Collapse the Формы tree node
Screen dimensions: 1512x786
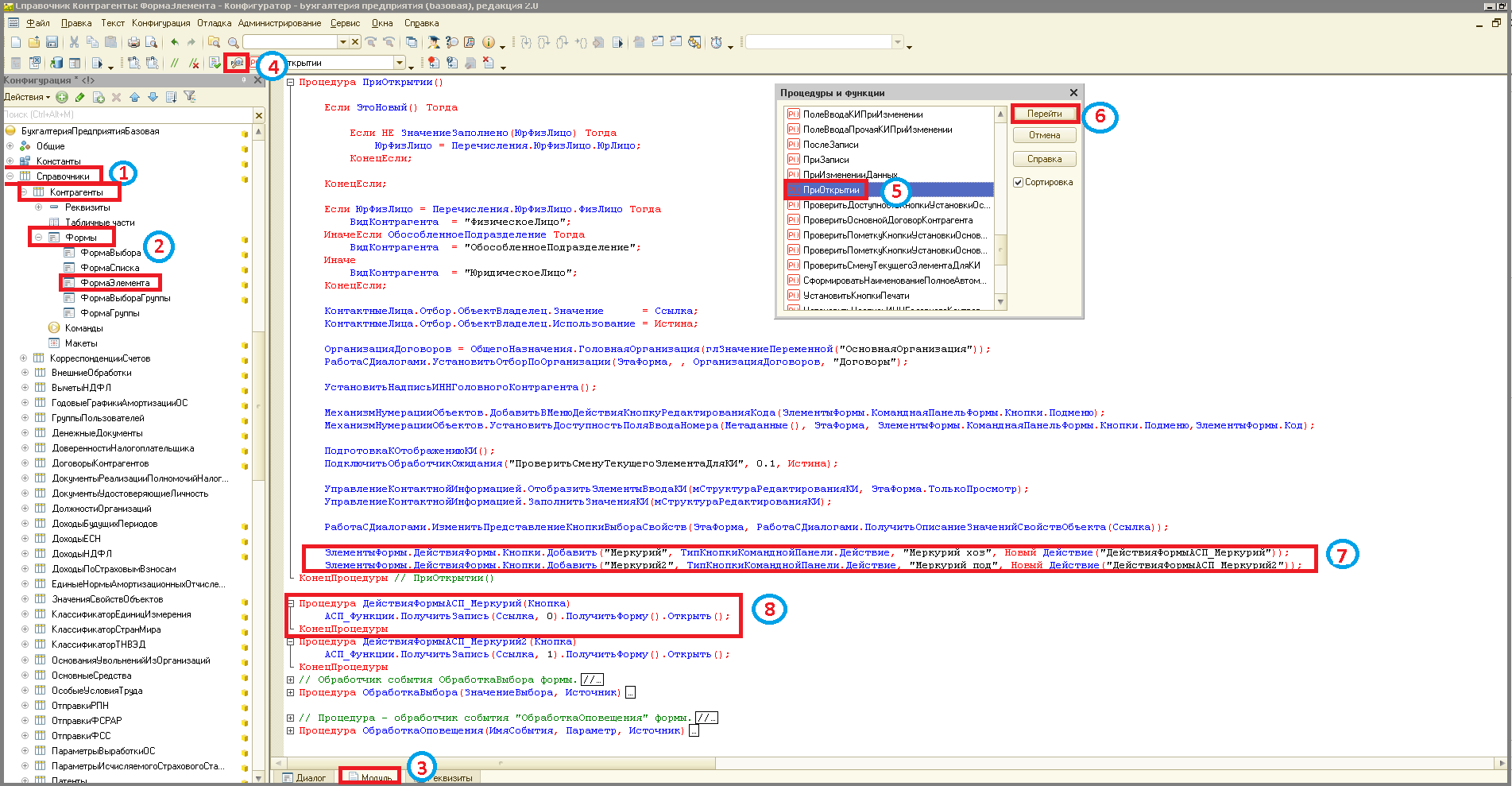click(39, 238)
